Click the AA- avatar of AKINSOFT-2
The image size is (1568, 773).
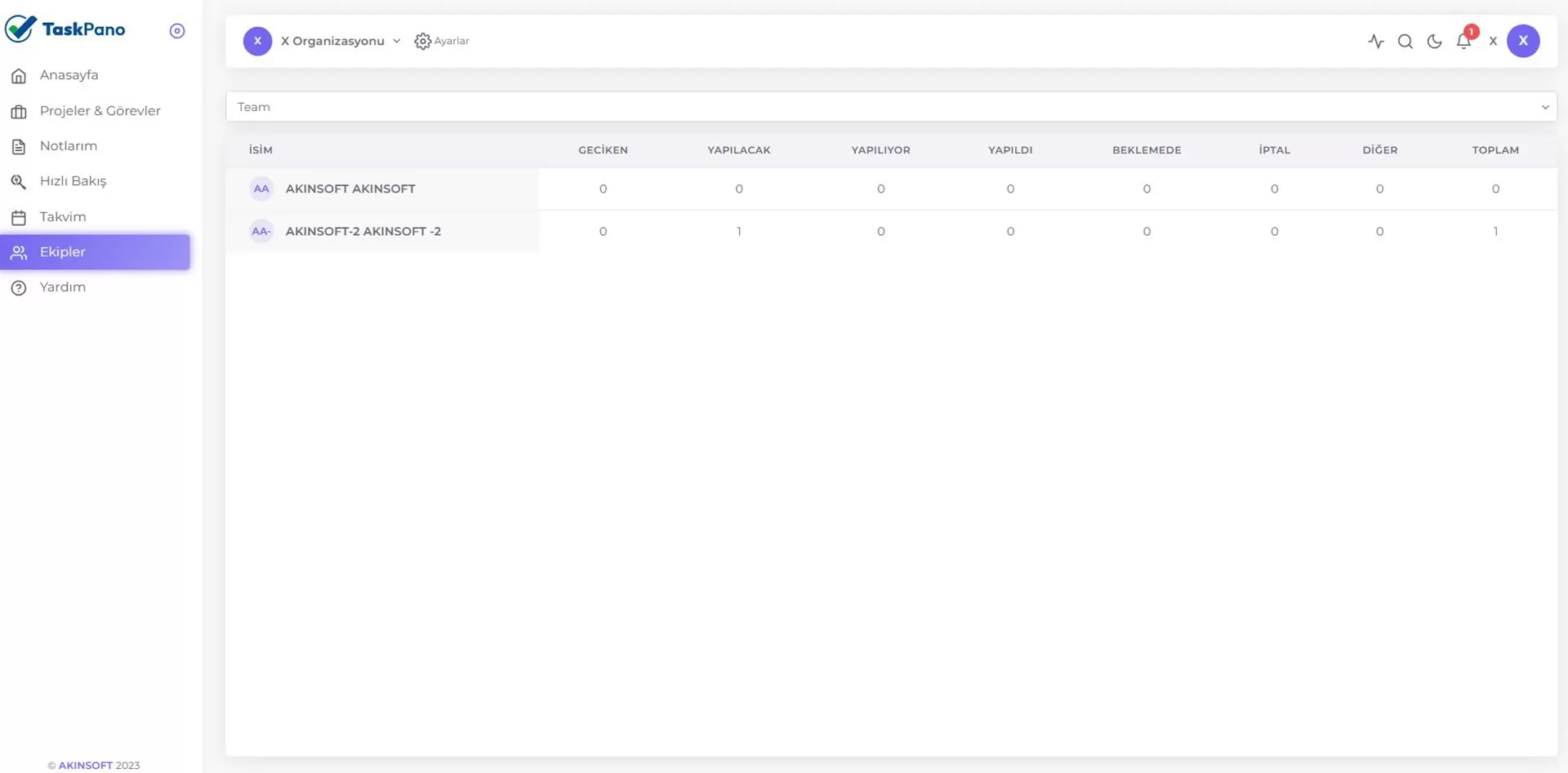coord(261,231)
